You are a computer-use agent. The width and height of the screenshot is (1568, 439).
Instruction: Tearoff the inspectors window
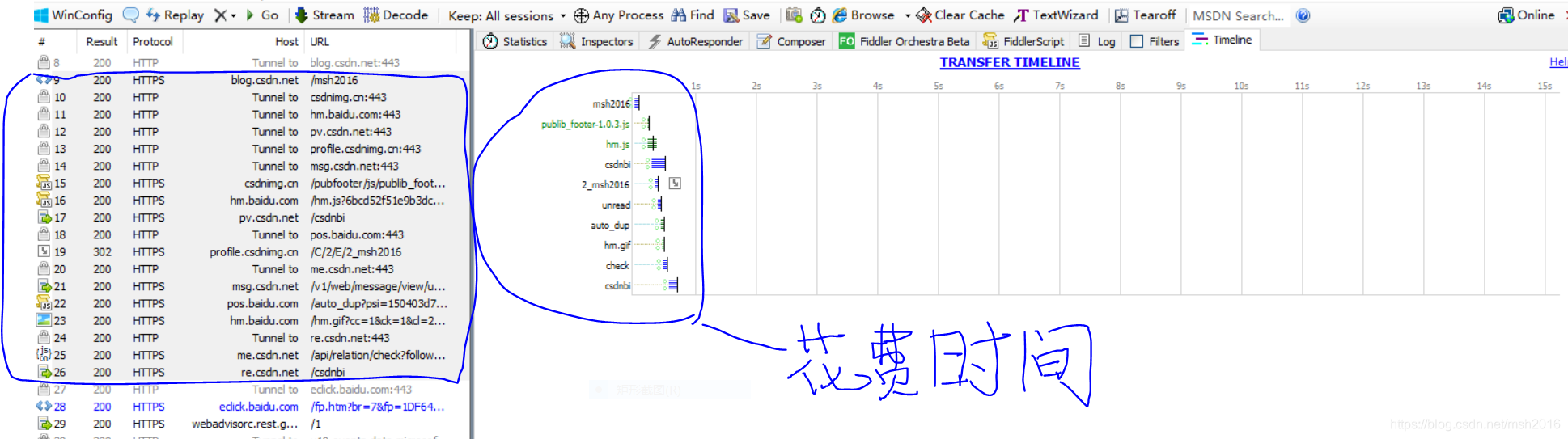[x=1145, y=15]
